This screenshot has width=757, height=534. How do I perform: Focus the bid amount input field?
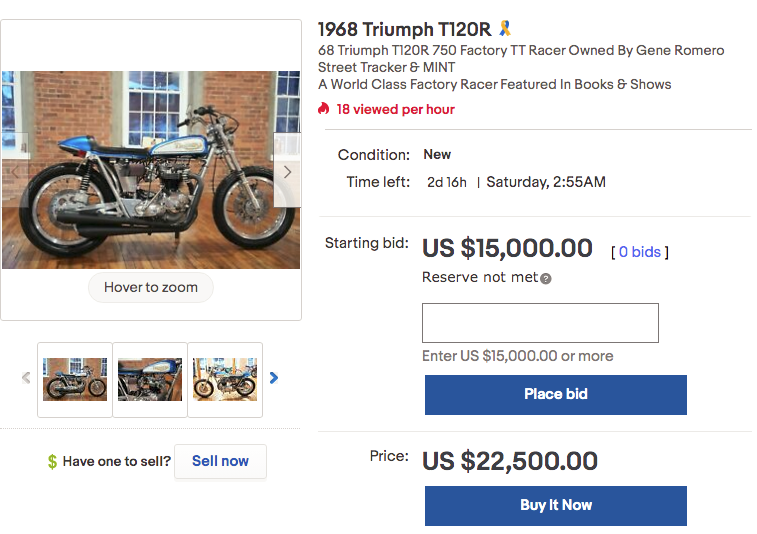tap(540, 323)
